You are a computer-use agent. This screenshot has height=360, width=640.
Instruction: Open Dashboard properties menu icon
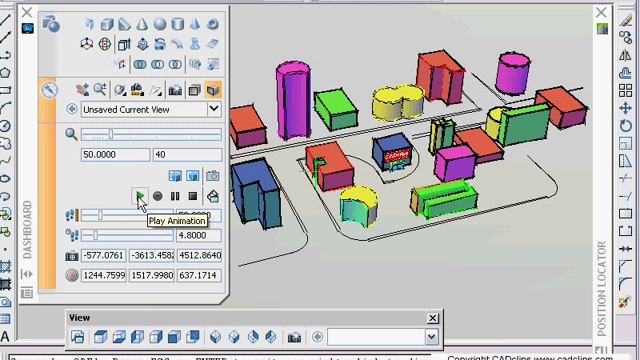pyautogui.click(x=27, y=293)
